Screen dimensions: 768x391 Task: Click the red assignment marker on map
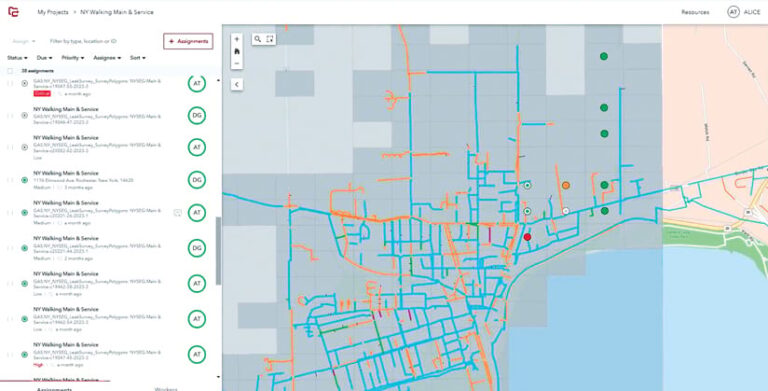tap(528, 237)
